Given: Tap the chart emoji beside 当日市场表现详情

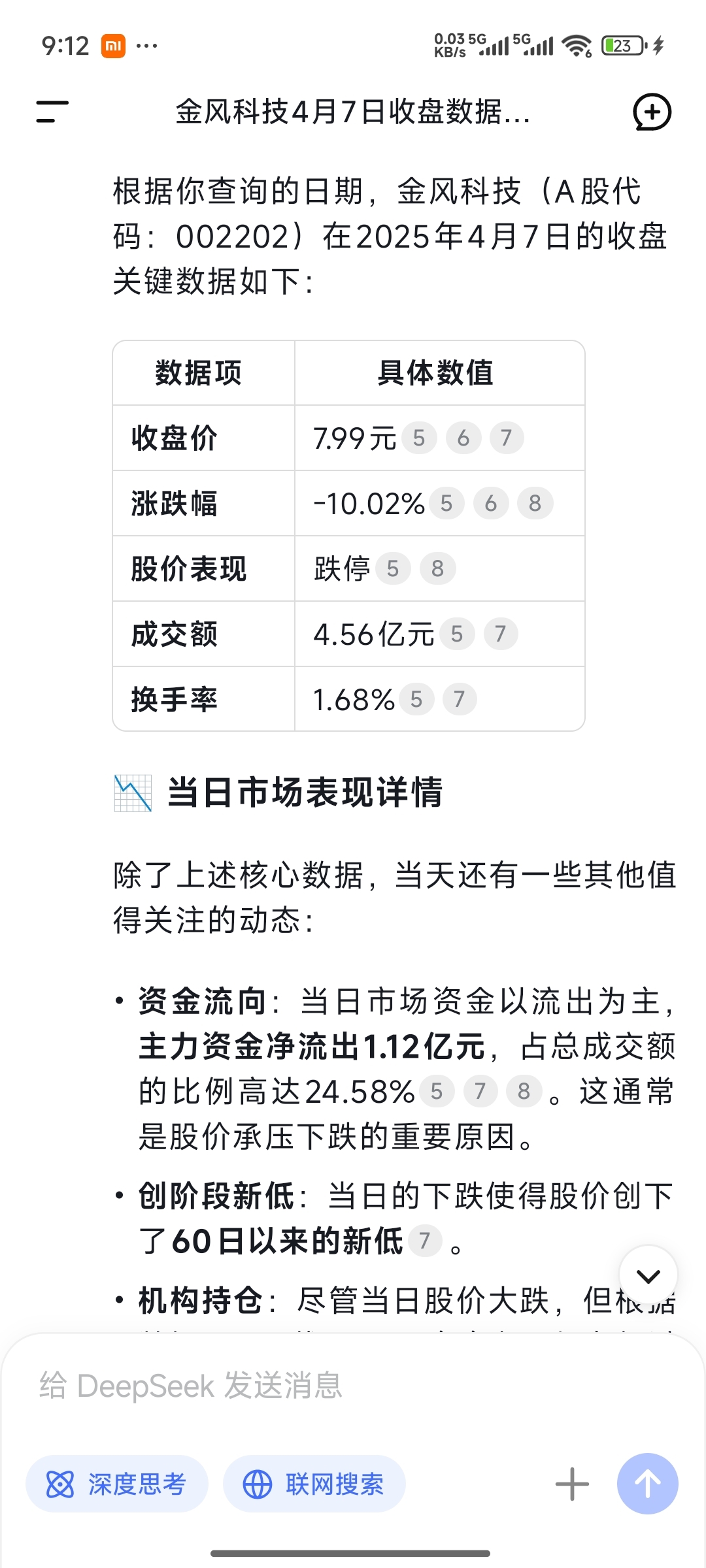Looking at the screenshot, I should (133, 792).
